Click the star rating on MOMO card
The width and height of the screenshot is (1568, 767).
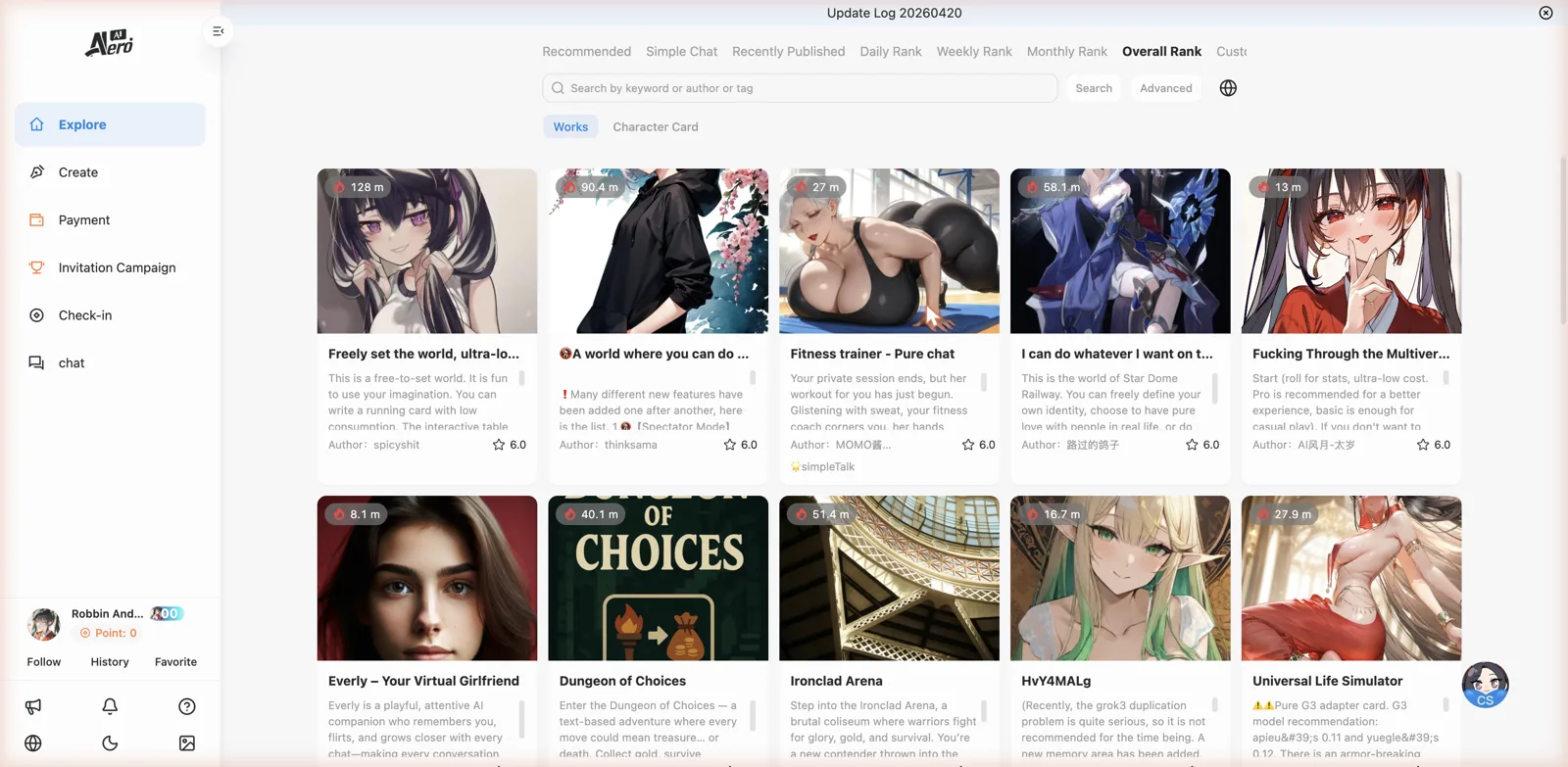click(x=978, y=445)
